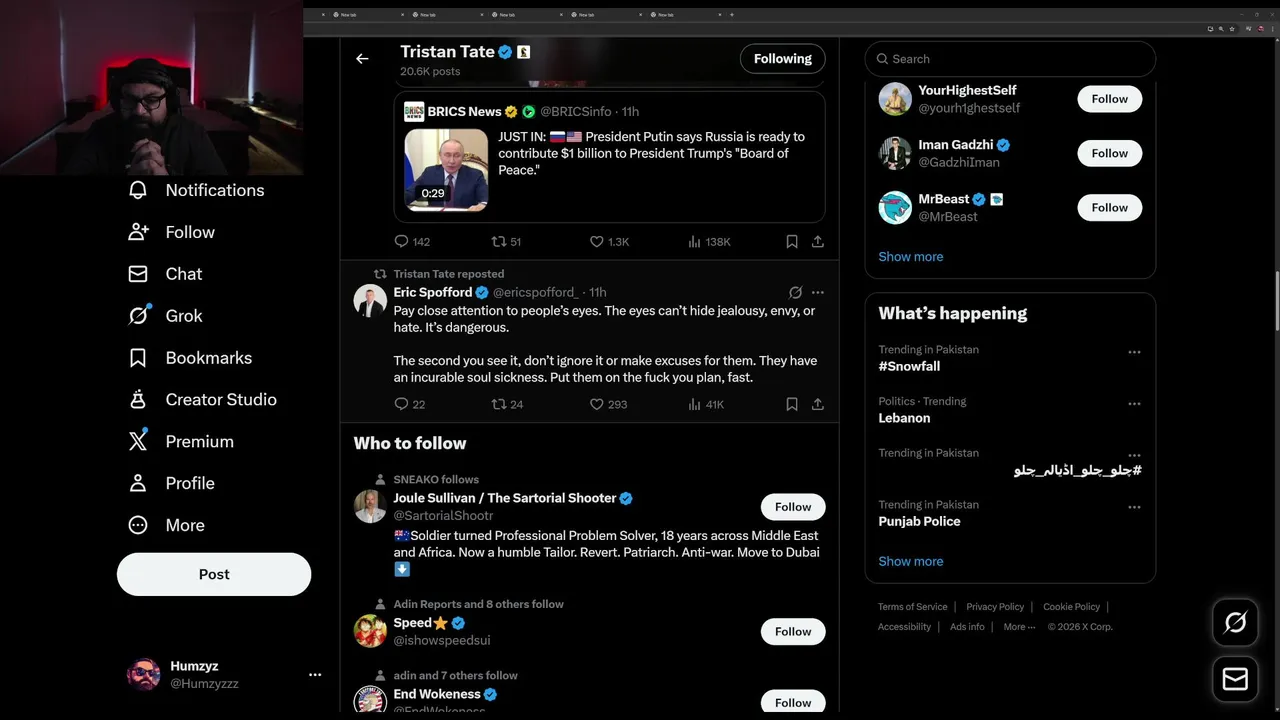The width and height of the screenshot is (1280, 720).
Task: Click Show more under What's happening
Action: 910,561
